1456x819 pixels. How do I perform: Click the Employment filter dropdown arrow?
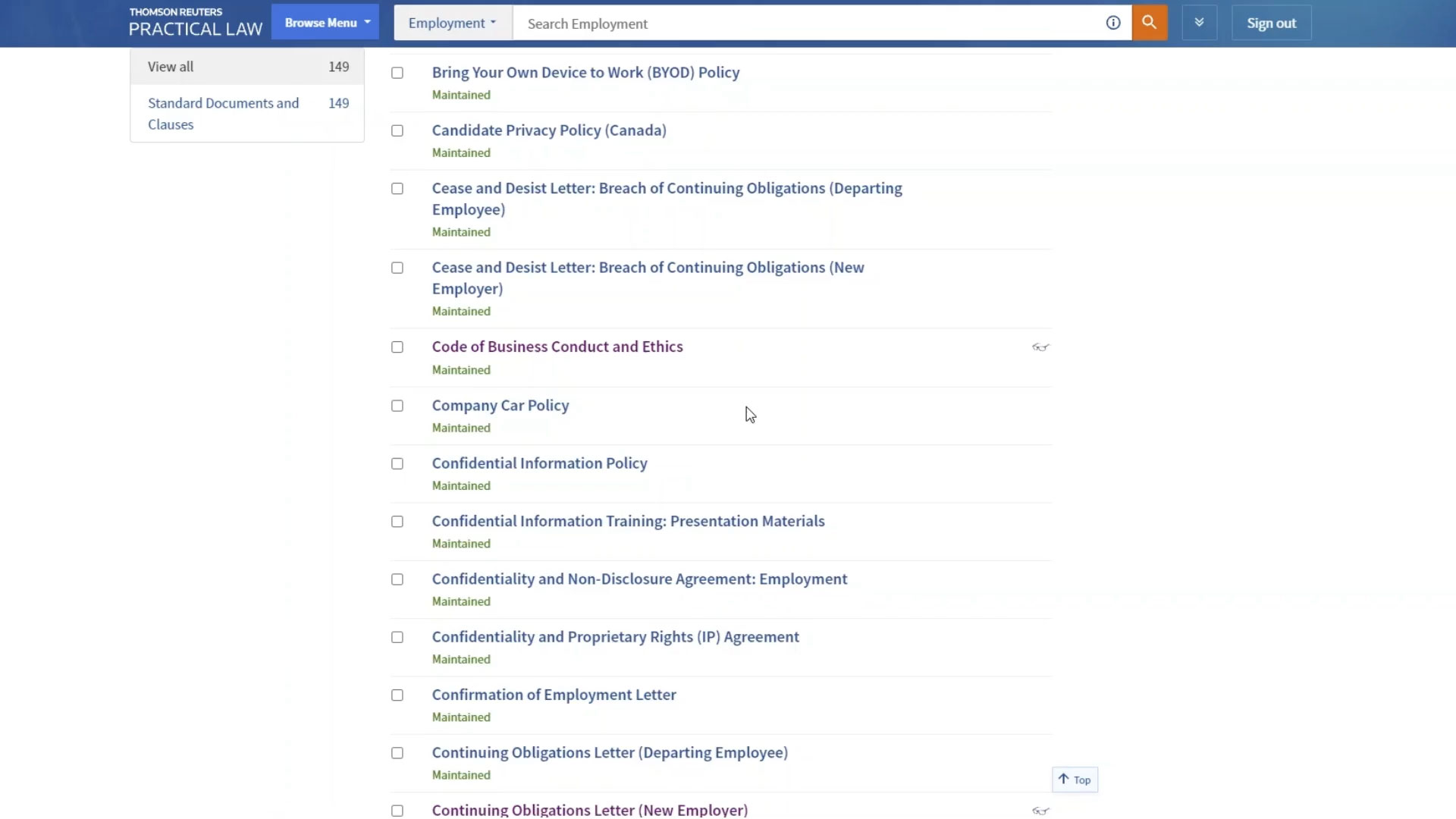coord(493,23)
